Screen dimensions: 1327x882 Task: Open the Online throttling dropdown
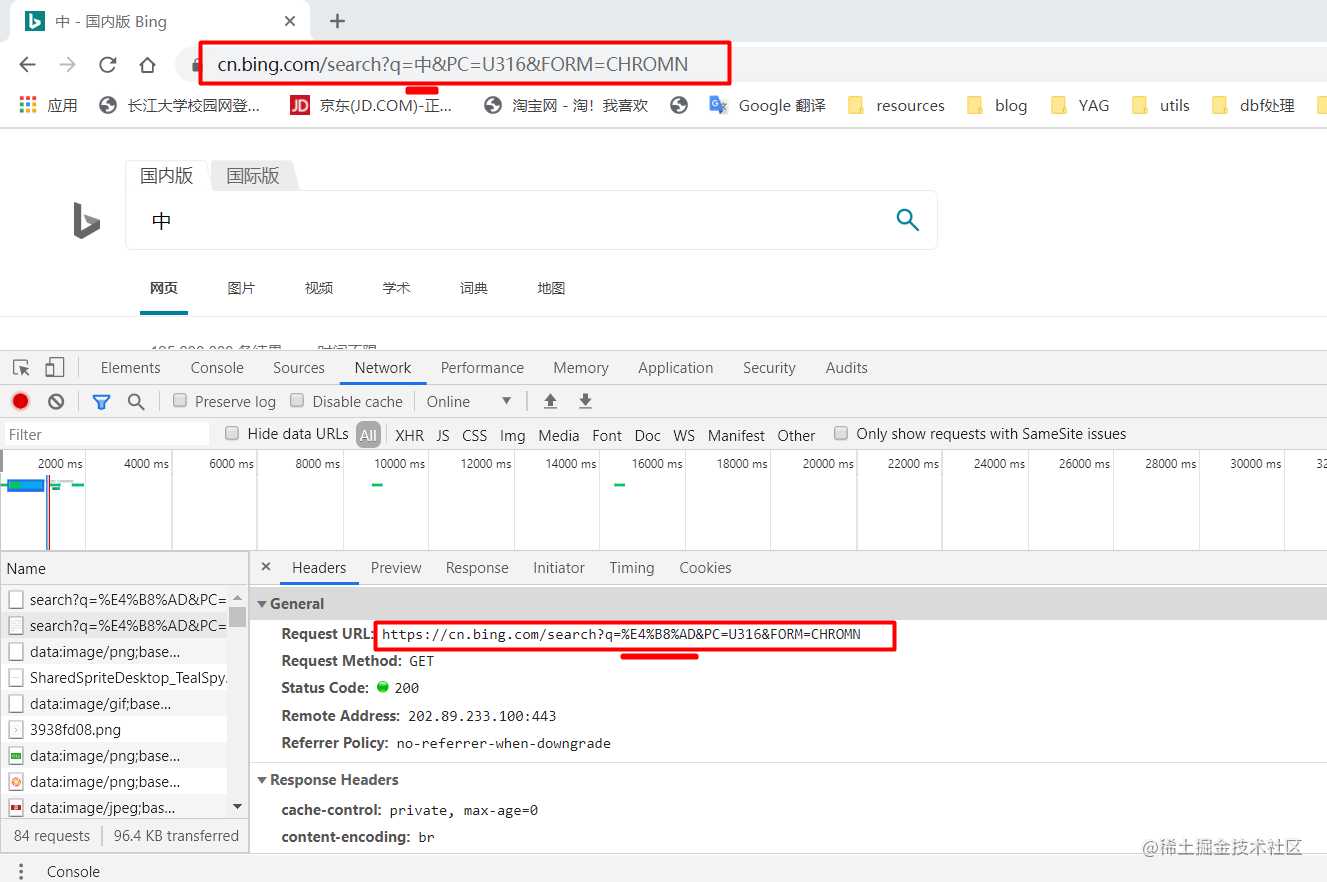(x=469, y=401)
